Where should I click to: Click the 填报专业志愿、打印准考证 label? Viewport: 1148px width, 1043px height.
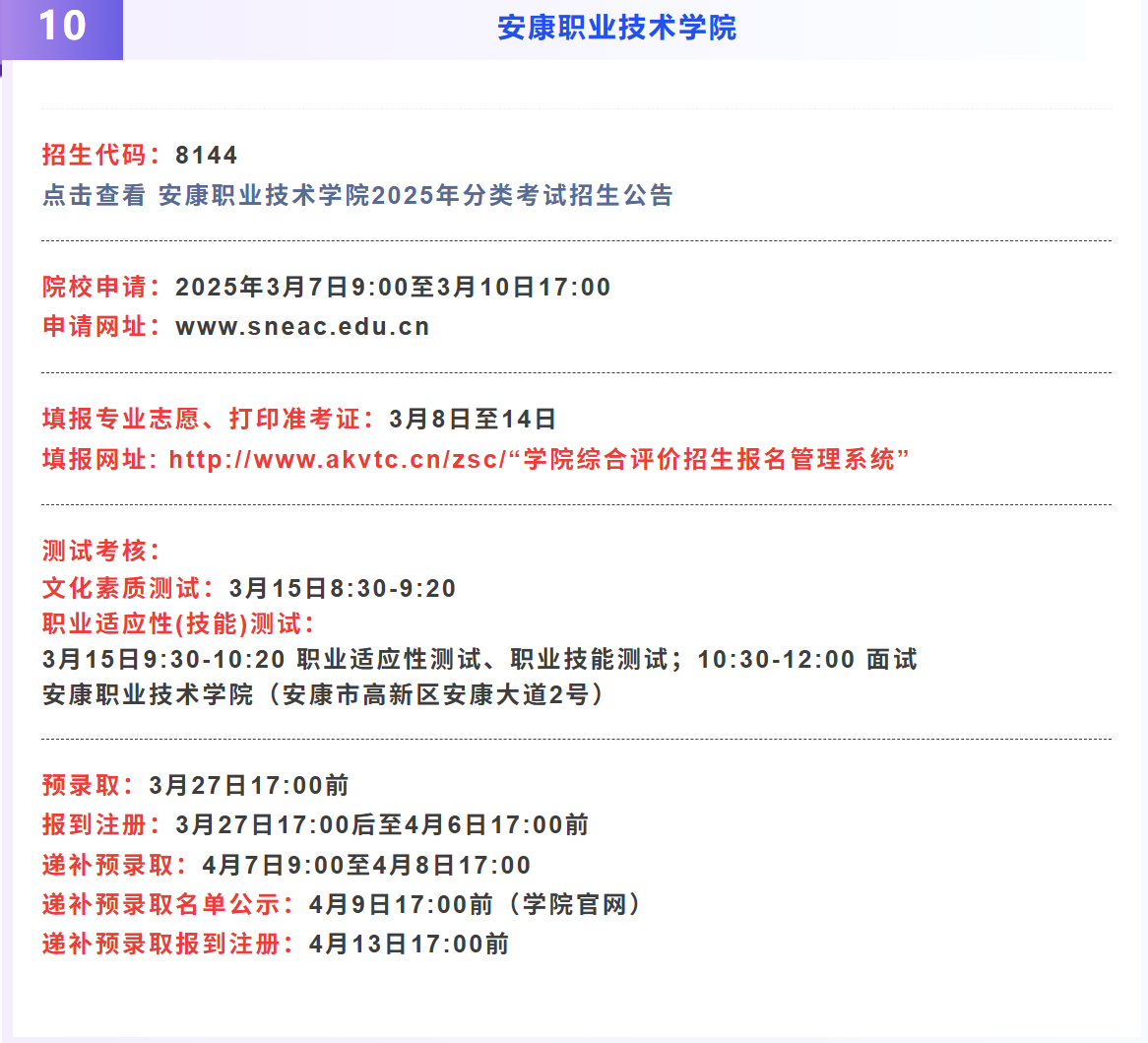pos(209,419)
